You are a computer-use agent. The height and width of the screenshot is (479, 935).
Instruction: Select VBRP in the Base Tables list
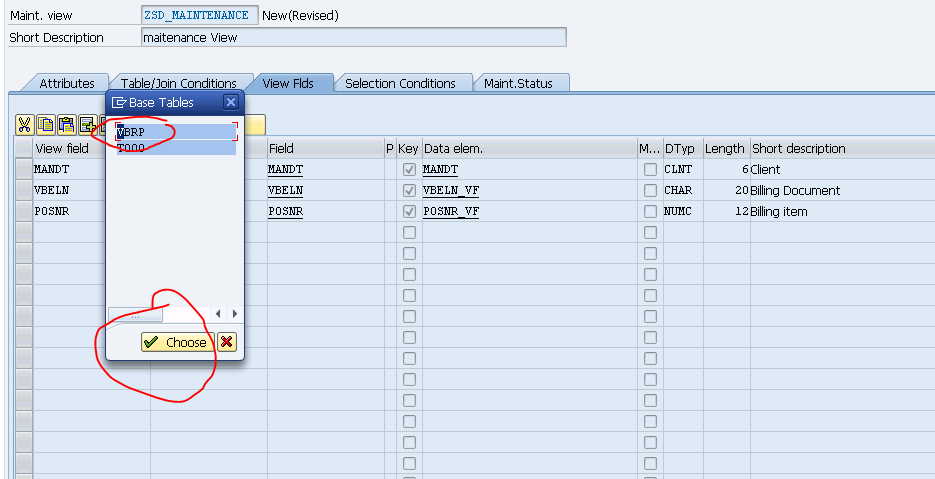(x=177, y=132)
